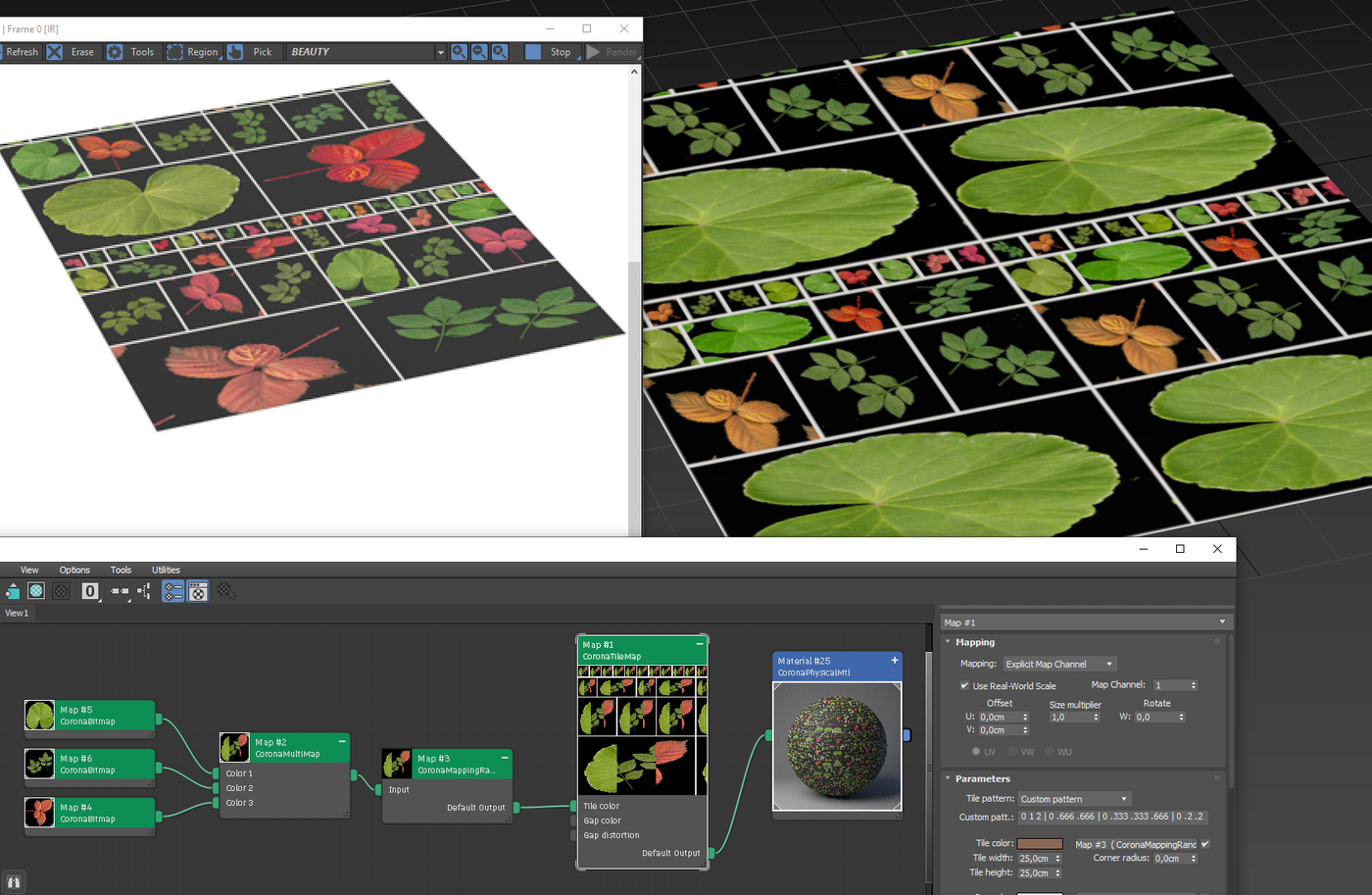Click Map #6 green leaves bitmap thumbnail
Image resolution: width=1372 pixels, height=895 pixels.
click(39, 764)
